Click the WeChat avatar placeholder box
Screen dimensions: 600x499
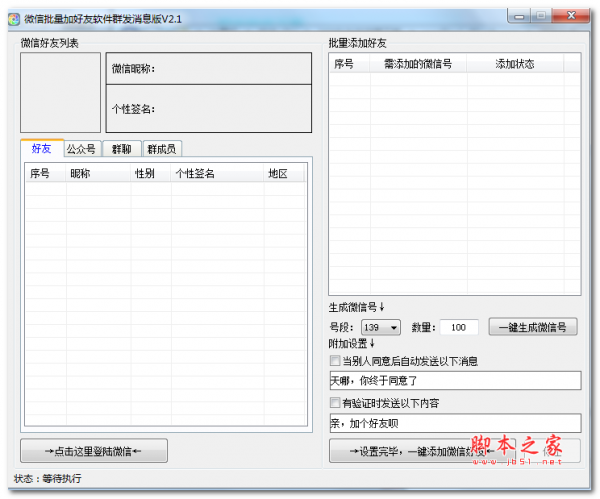[60, 93]
